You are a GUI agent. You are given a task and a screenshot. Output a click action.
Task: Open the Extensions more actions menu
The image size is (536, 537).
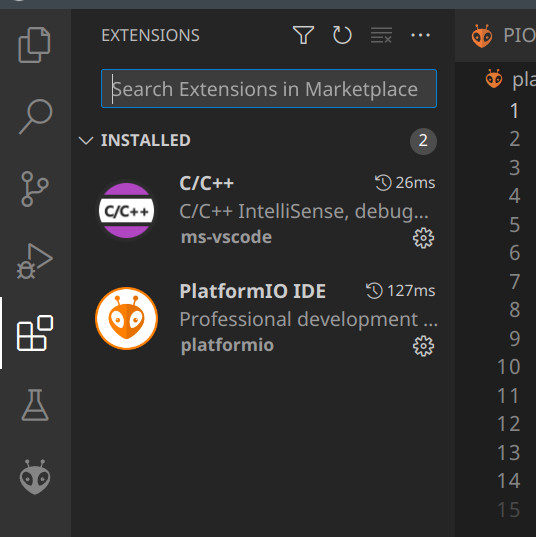point(420,35)
